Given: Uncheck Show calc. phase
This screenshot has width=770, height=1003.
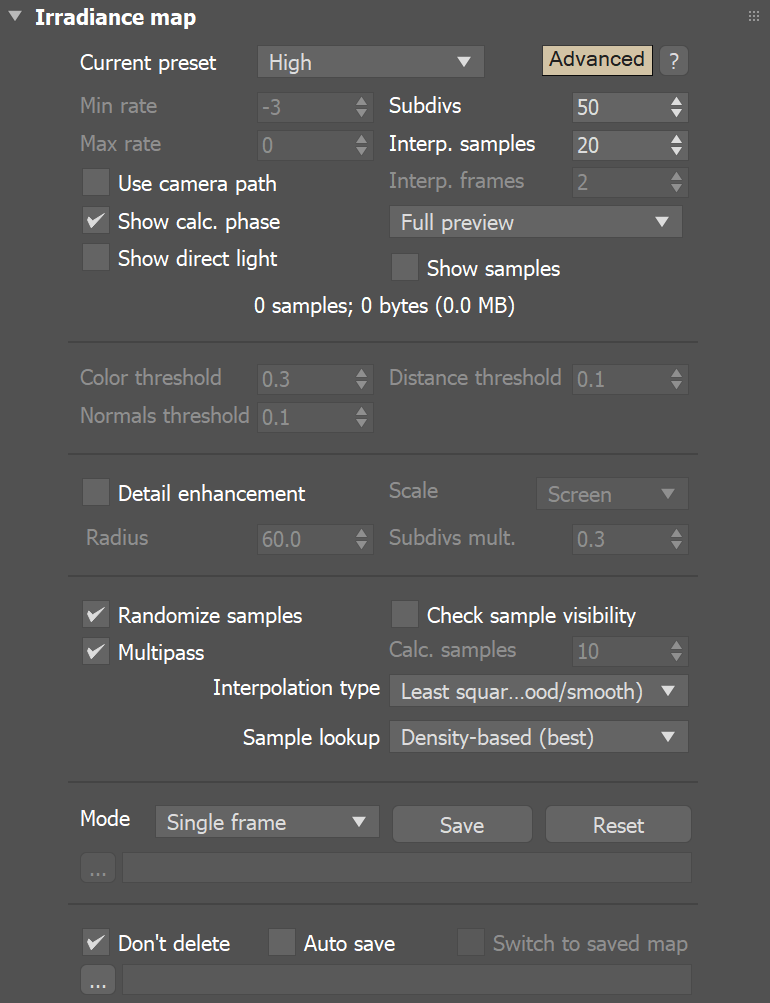Looking at the screenshot, I should coord(95,221).
